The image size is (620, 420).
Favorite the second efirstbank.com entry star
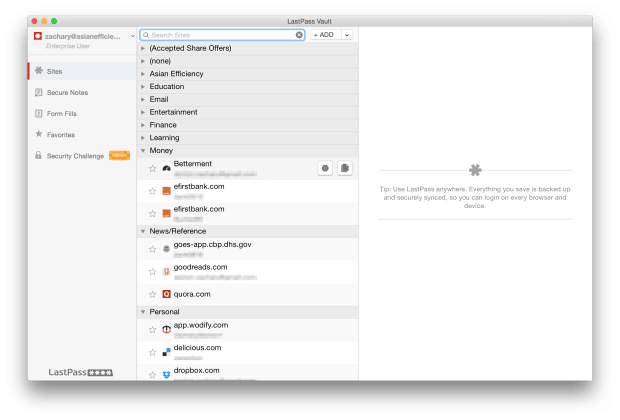pyautogui.click(x=152, y=214)
